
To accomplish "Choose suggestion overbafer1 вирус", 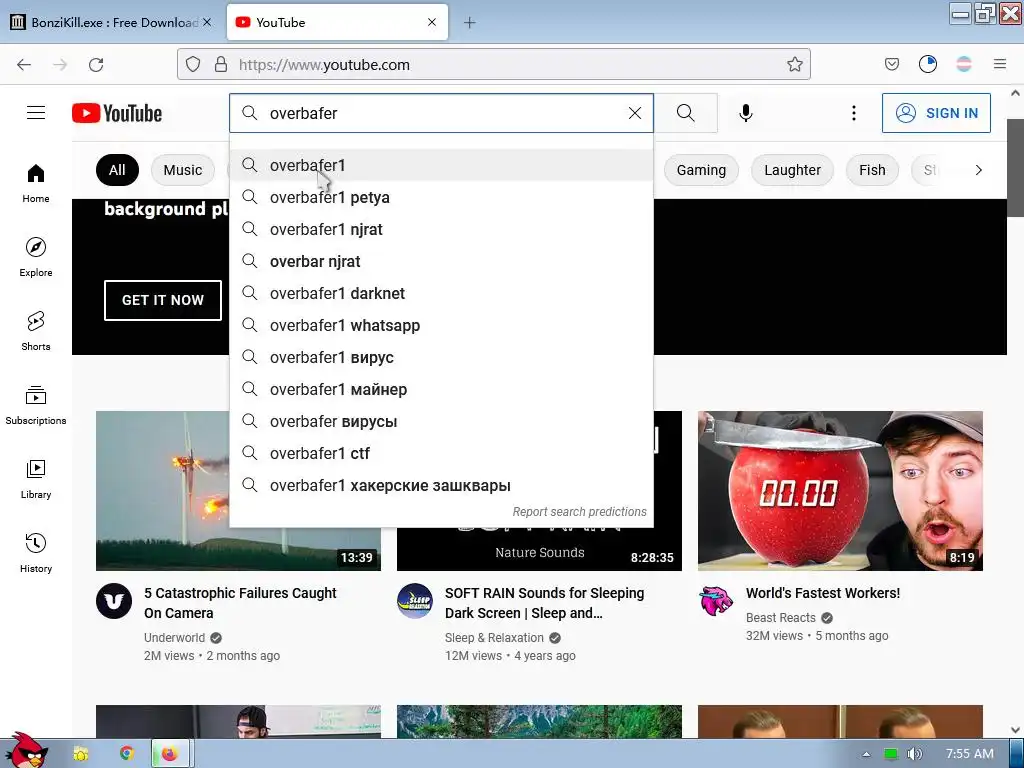I will [441, 357].
